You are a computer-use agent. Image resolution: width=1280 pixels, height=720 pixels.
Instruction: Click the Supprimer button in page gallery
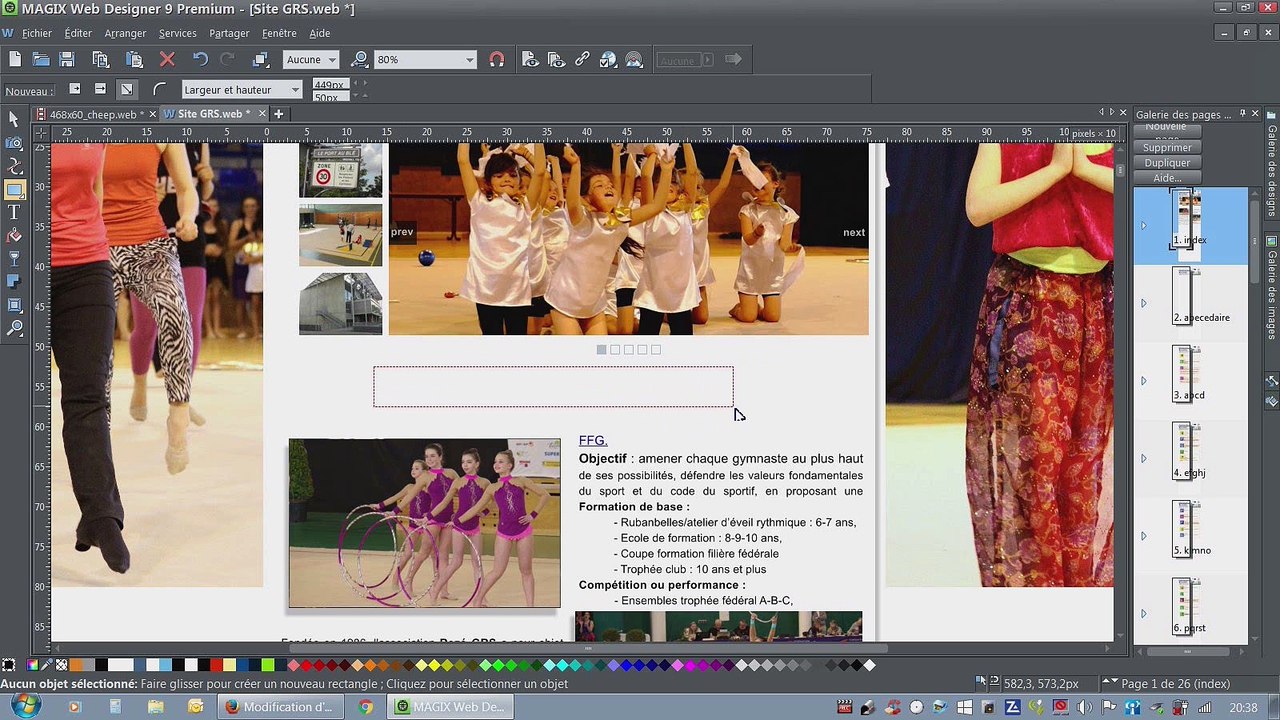(x=1167, y=148)
